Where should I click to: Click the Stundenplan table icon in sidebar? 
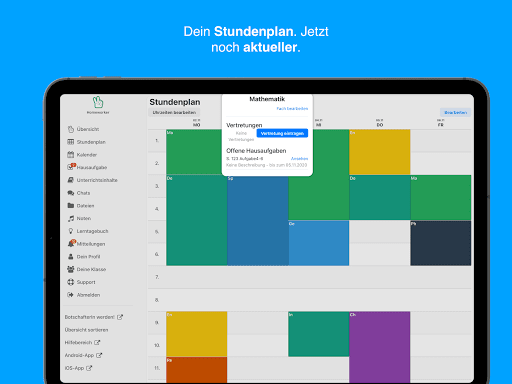pyautogui.click(x=71, y=142)
